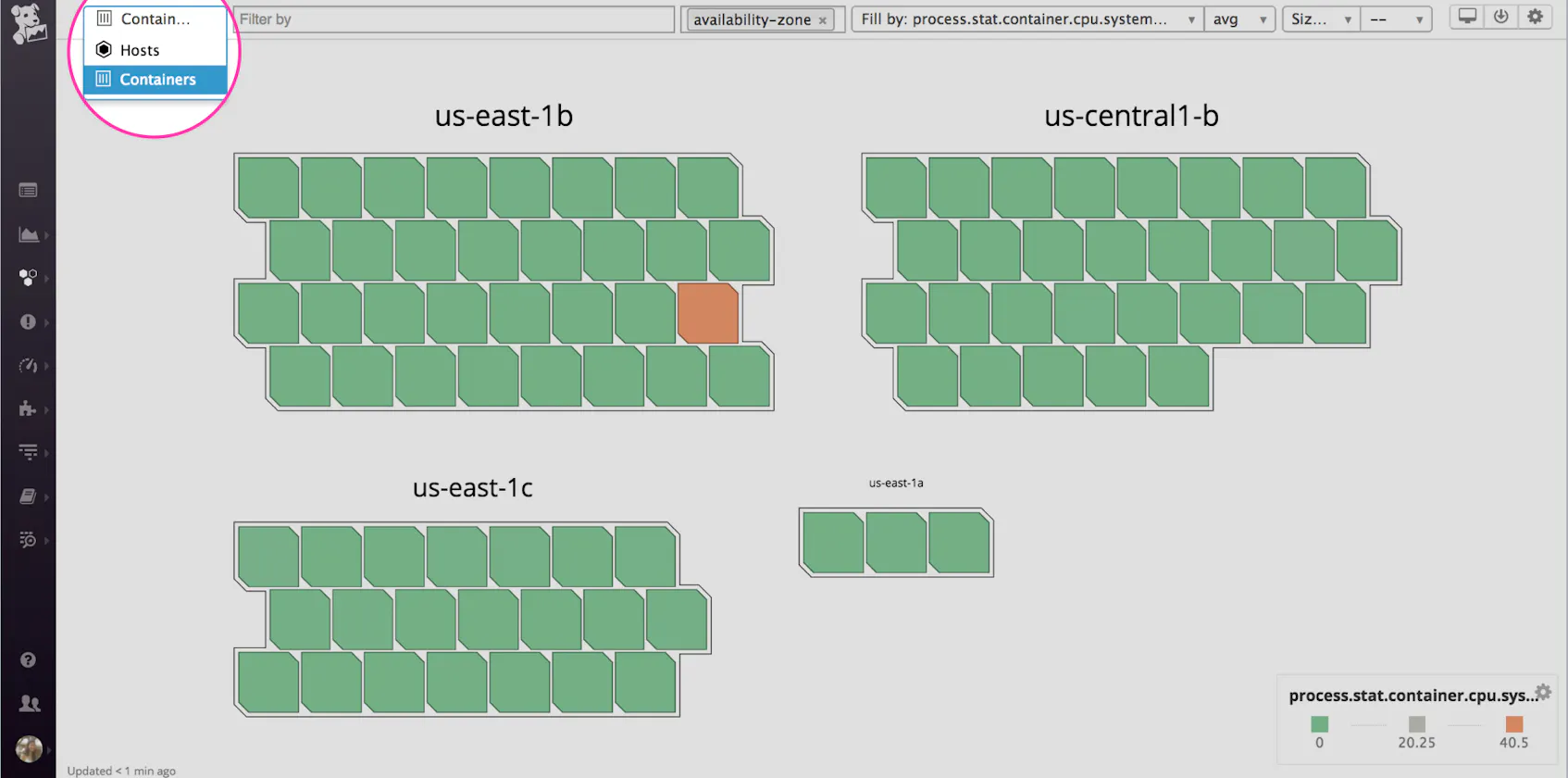Click the Datadog dog logo
Image resolution: width=1568 pixels, height=778 pixels.
point(28,22)
